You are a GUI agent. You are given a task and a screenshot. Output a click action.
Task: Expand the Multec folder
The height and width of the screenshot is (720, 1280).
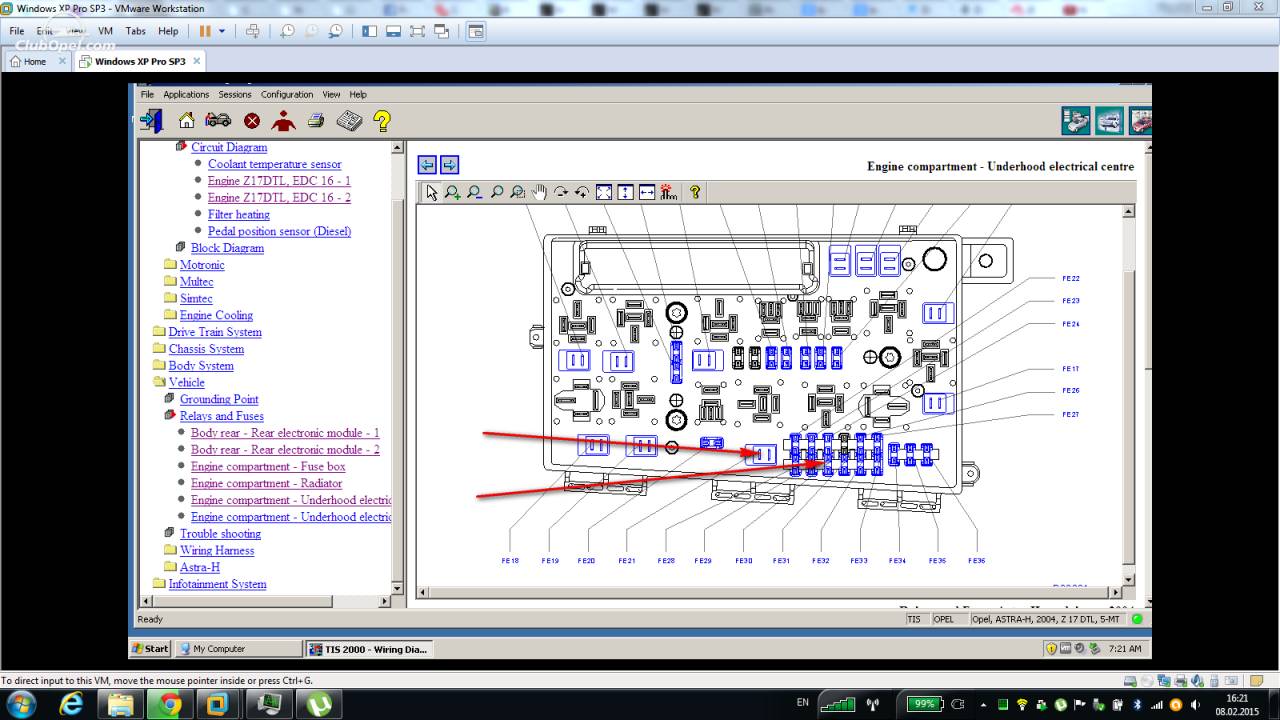coord(196,282)
